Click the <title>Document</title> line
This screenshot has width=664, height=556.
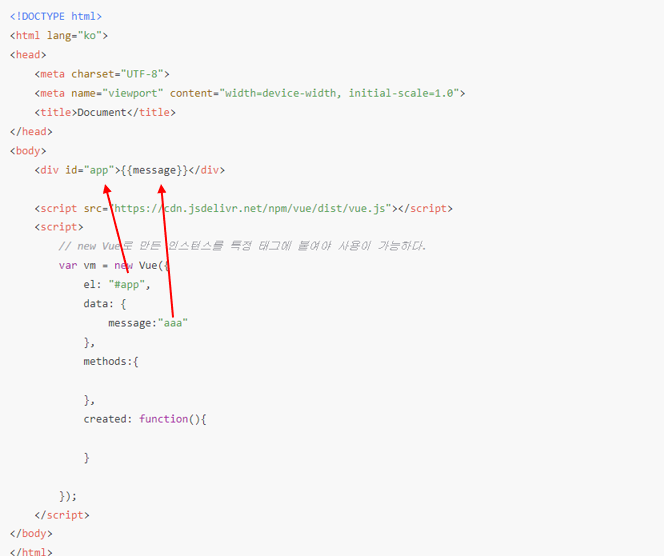105,112
